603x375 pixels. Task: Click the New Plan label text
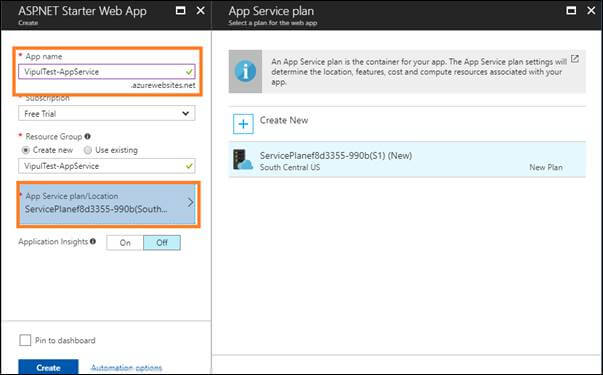click(x=546, y=167)
